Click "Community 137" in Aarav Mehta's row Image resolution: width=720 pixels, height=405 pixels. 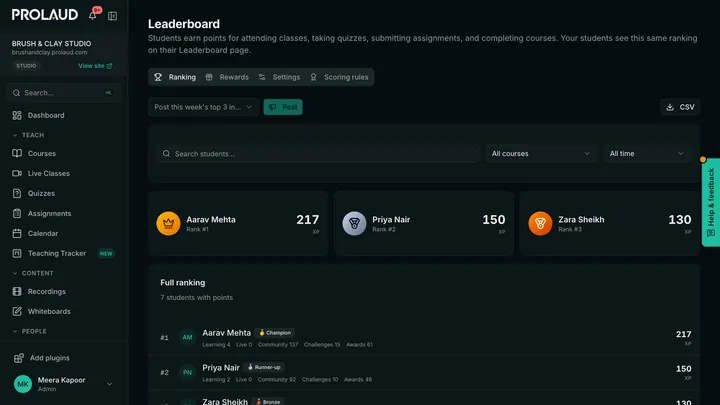click(278, 345)
